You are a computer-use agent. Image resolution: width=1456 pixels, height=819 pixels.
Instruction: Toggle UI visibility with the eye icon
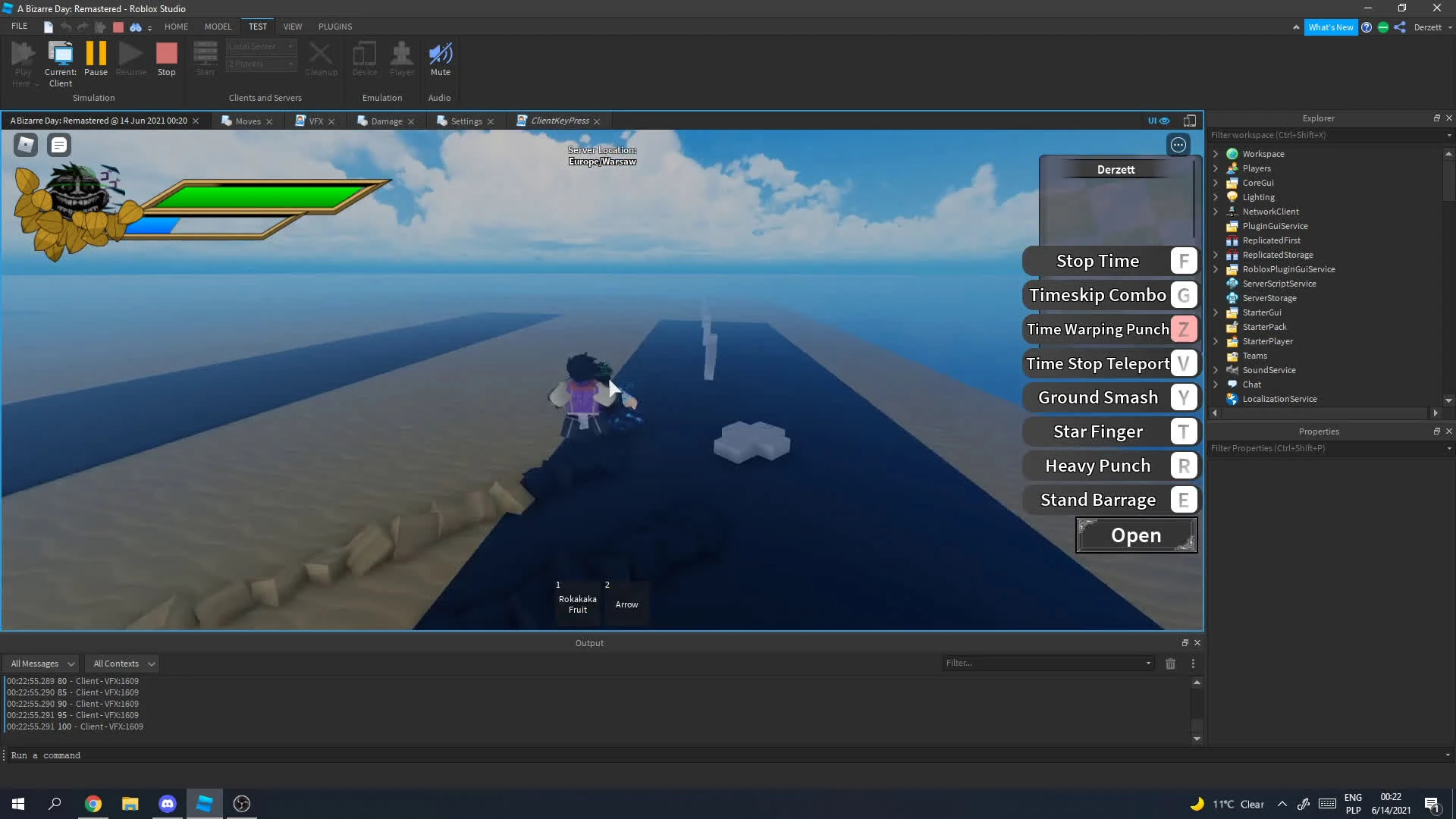point(1159,121)
